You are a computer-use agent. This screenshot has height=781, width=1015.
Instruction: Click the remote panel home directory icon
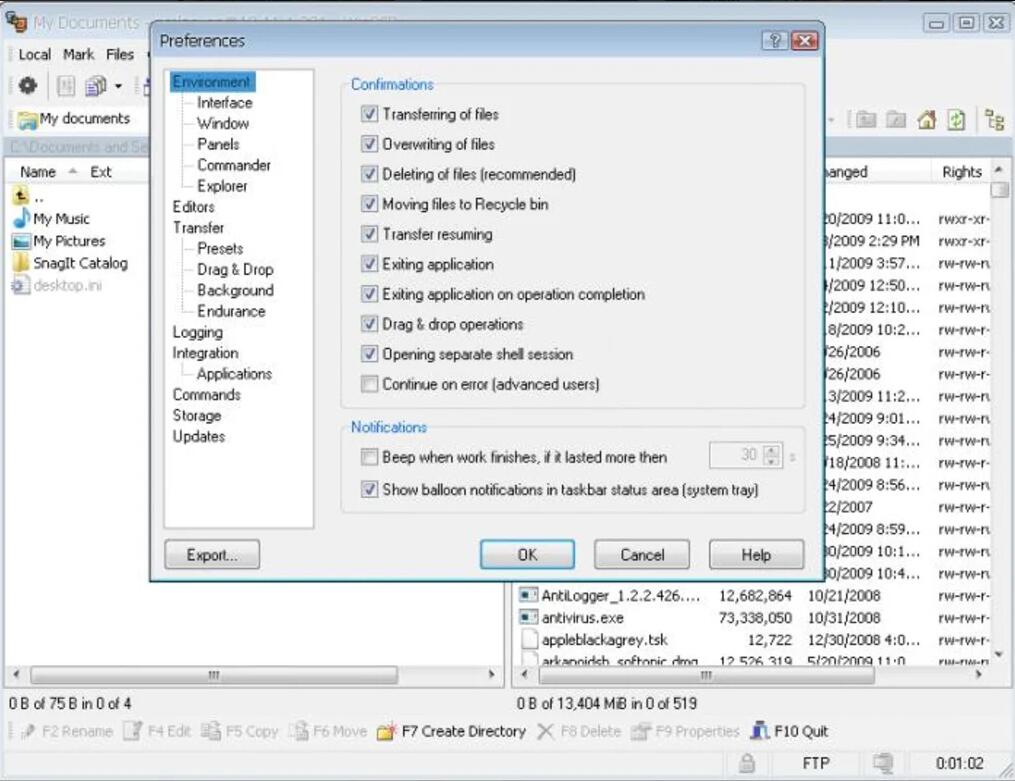pos(927,120)
